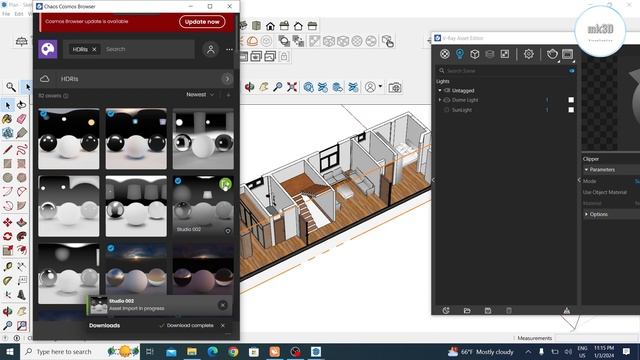This screenshot has width=640, height=360.
Task: Click Update now button
Action: [x=202, y=22]
